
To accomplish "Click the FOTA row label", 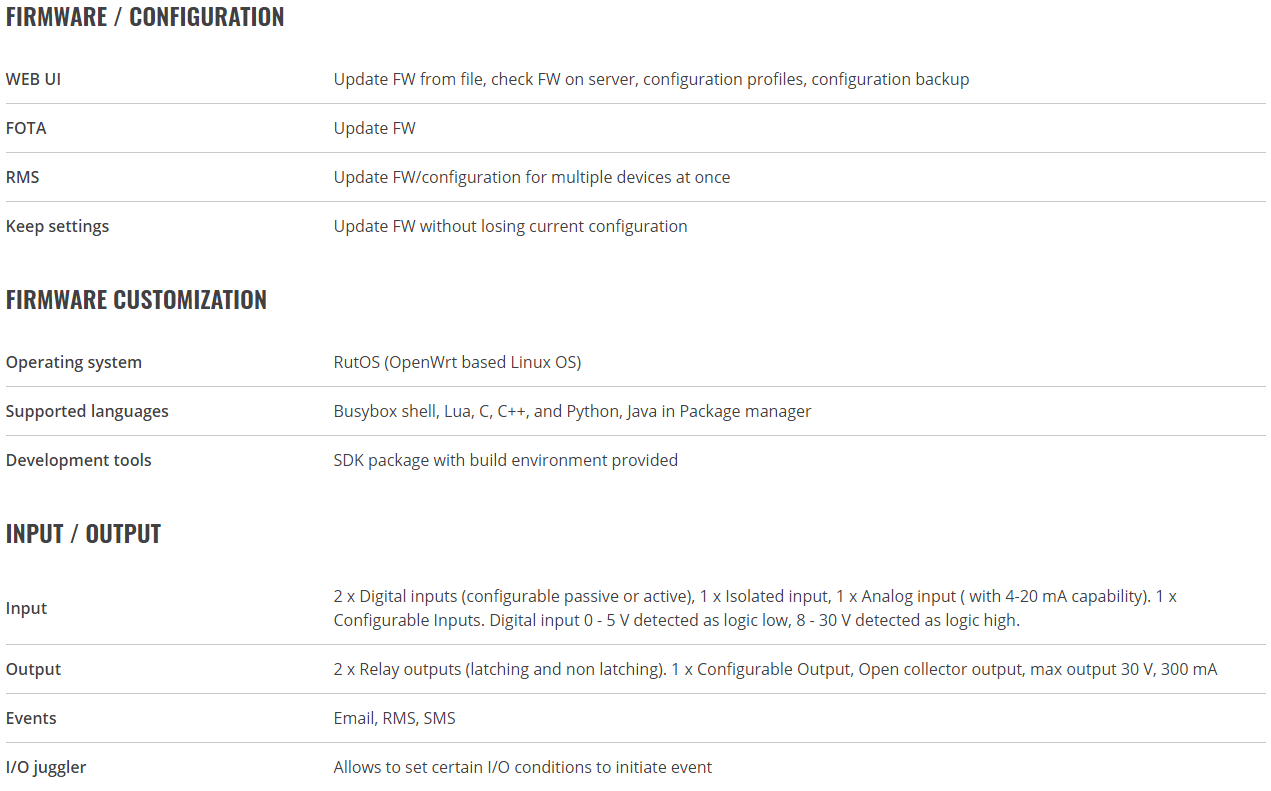I will tap(26, 128).
